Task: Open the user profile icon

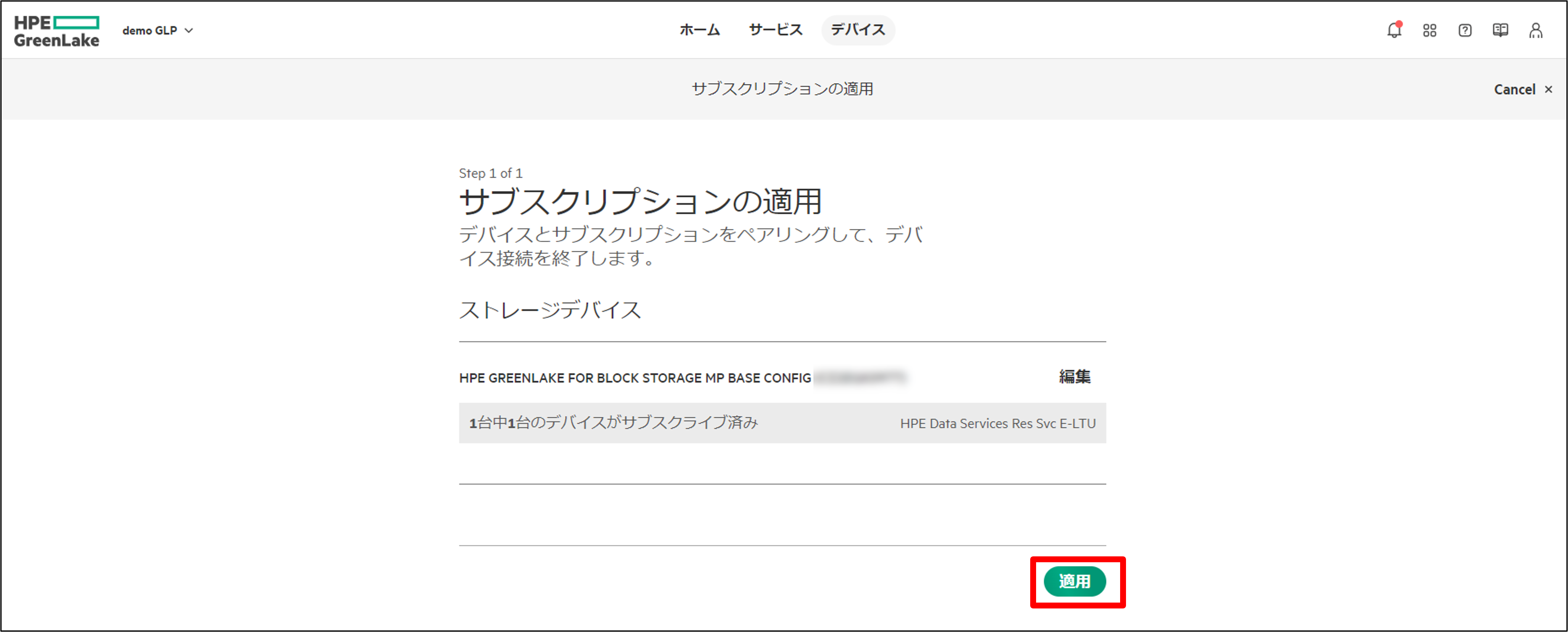Action: click(1535, 30)
